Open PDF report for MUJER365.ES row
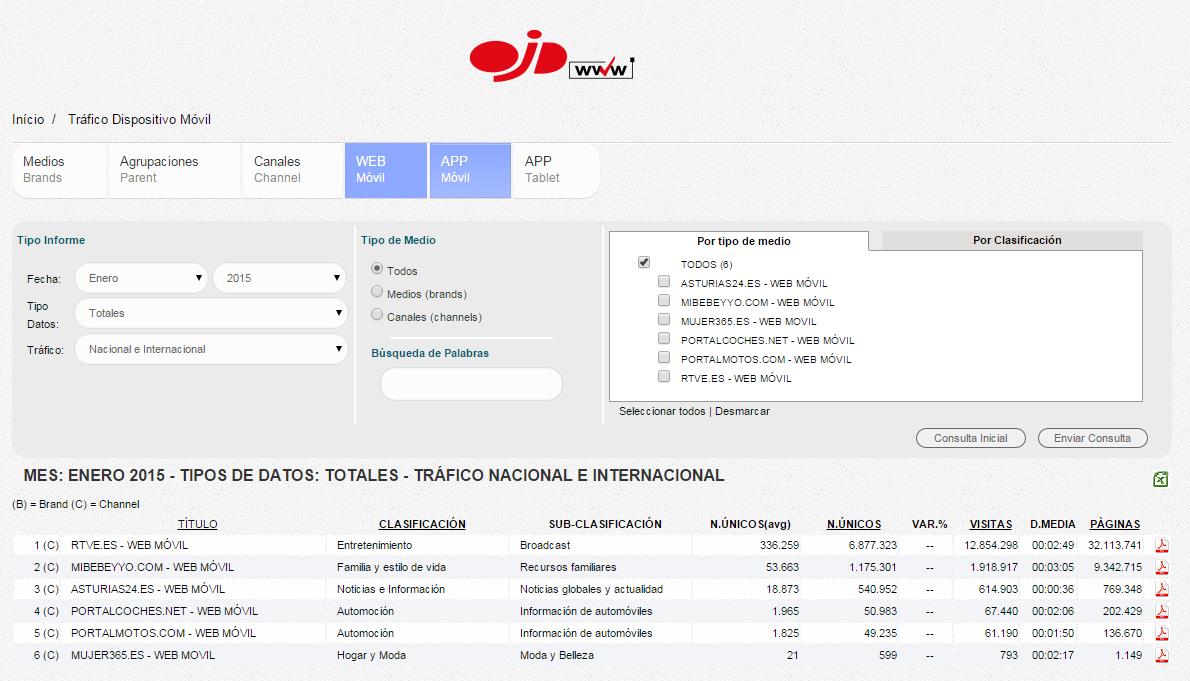The height and width of the screenshot is (681, 1190). pos(1162,655)
